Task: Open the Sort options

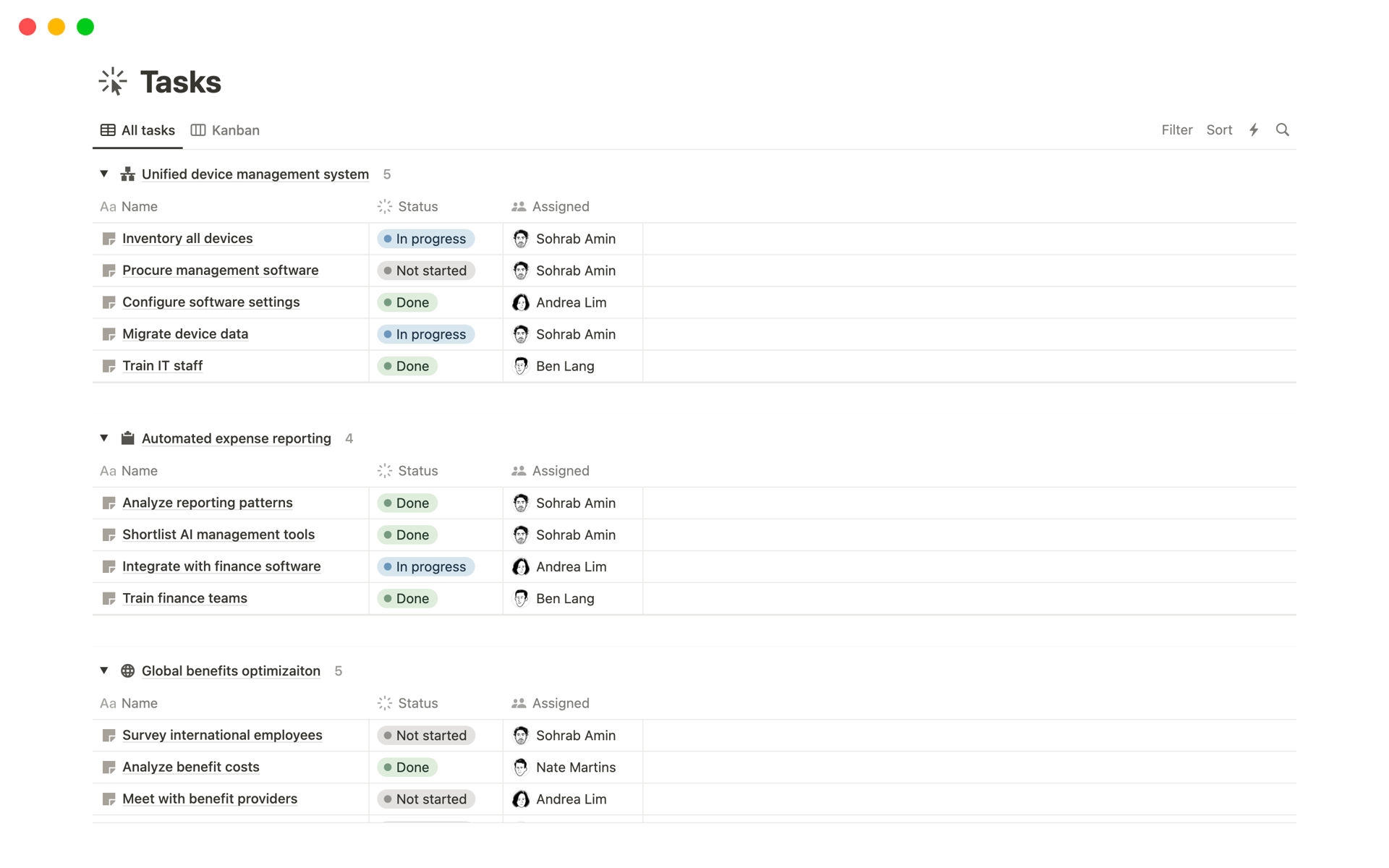Action: click(x=1220, y=129)
